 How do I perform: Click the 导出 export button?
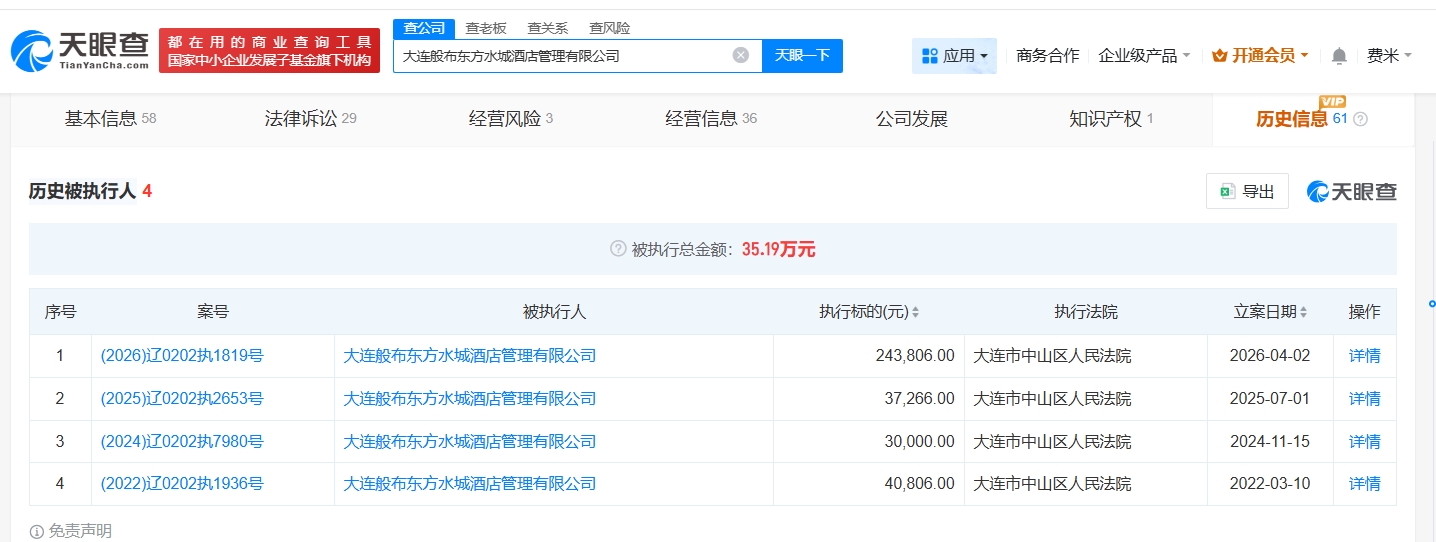(1247, 192)
